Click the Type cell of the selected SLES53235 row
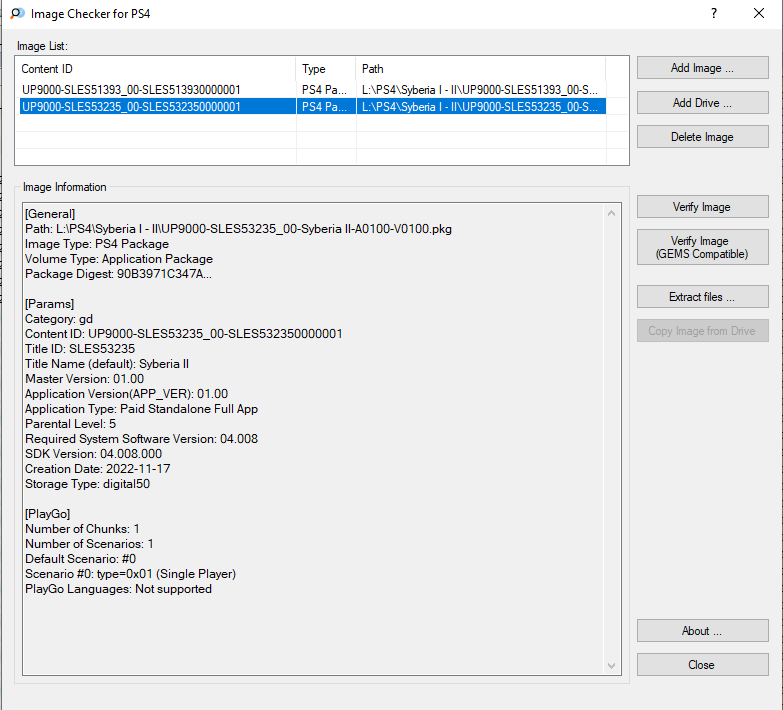 (324, 107)
